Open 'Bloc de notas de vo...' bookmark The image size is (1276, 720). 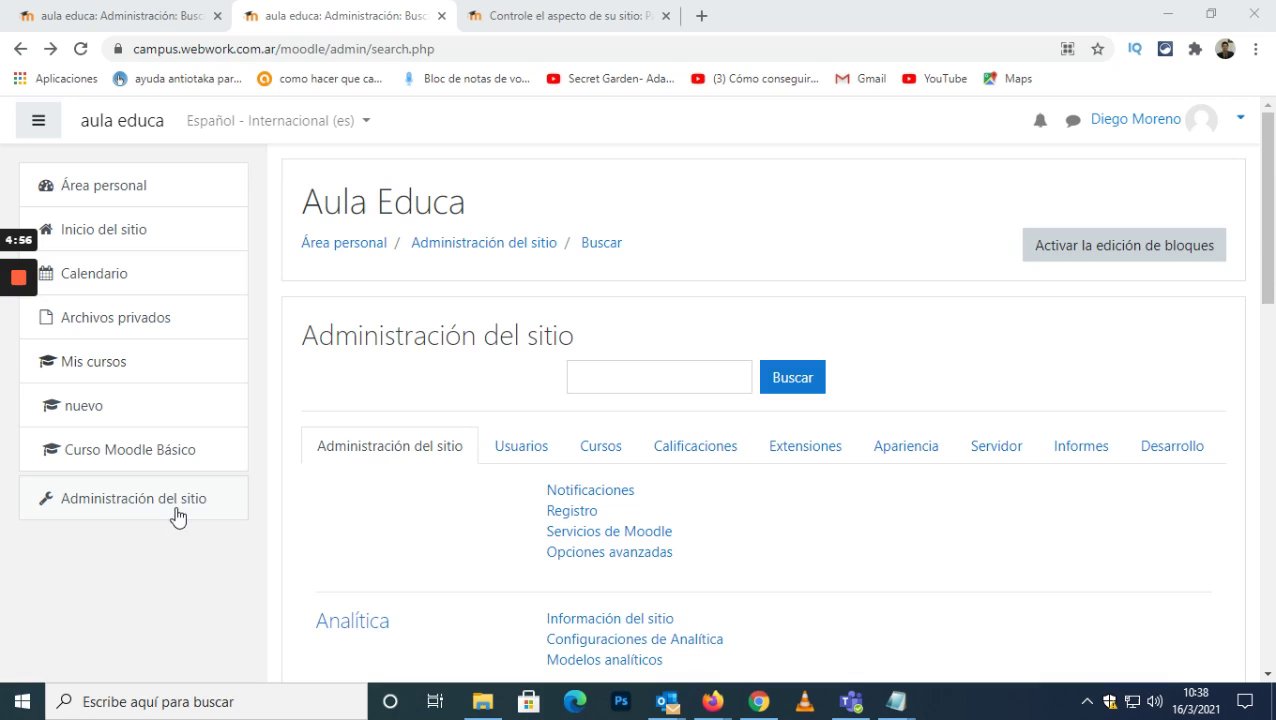[x=466, y=78]
